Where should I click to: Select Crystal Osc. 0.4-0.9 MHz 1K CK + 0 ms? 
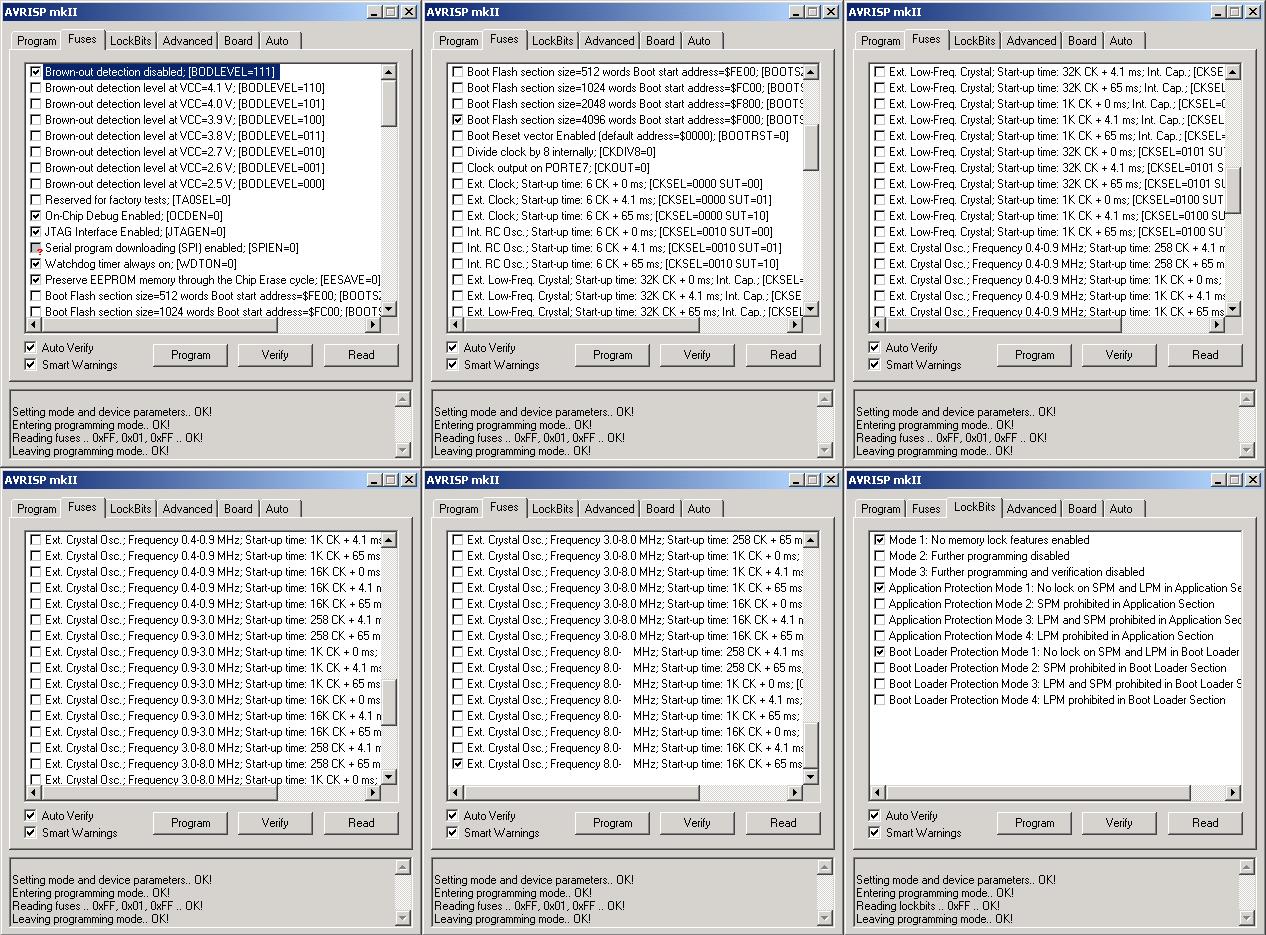pos(880,280)
